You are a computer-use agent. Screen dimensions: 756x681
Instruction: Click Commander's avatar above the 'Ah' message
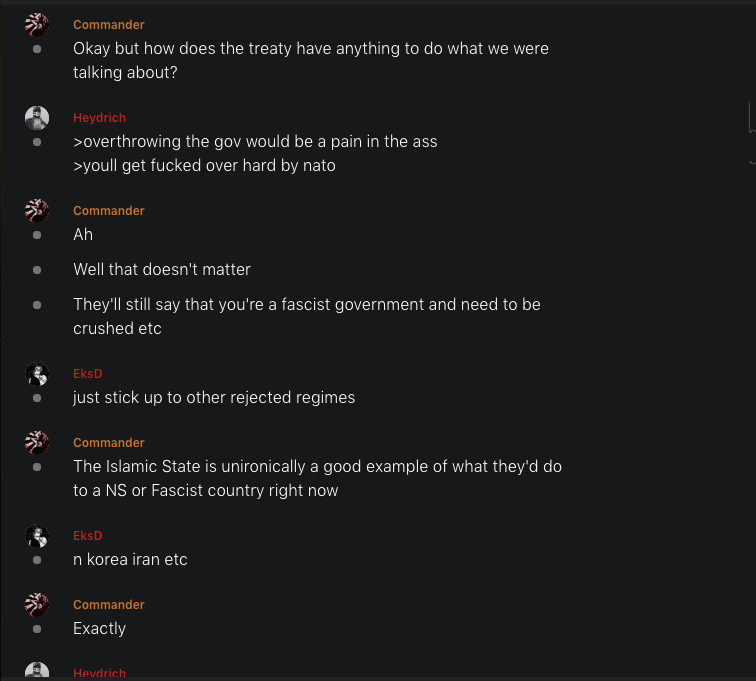tap(37, 211)
